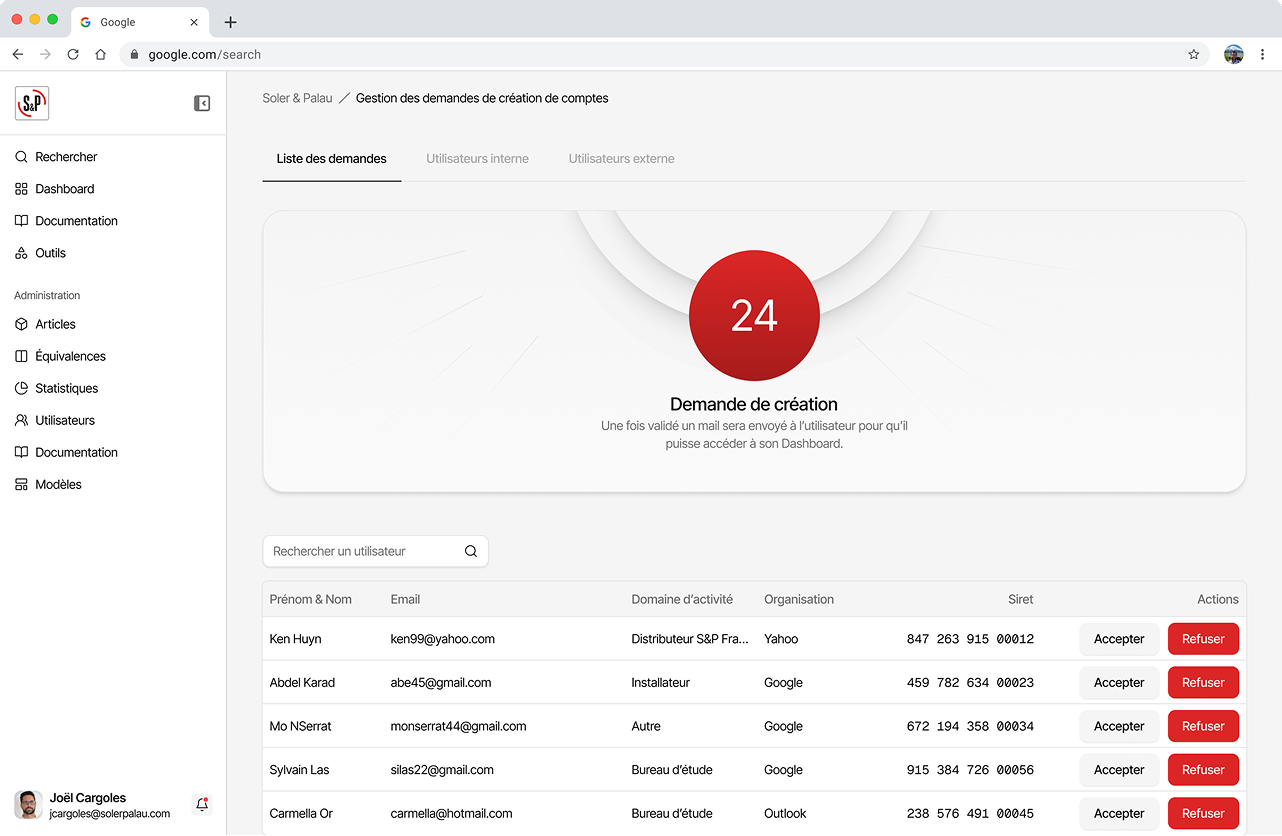Go to the browser home page
Screen dimensions: 1282x836
pos(100,54)
